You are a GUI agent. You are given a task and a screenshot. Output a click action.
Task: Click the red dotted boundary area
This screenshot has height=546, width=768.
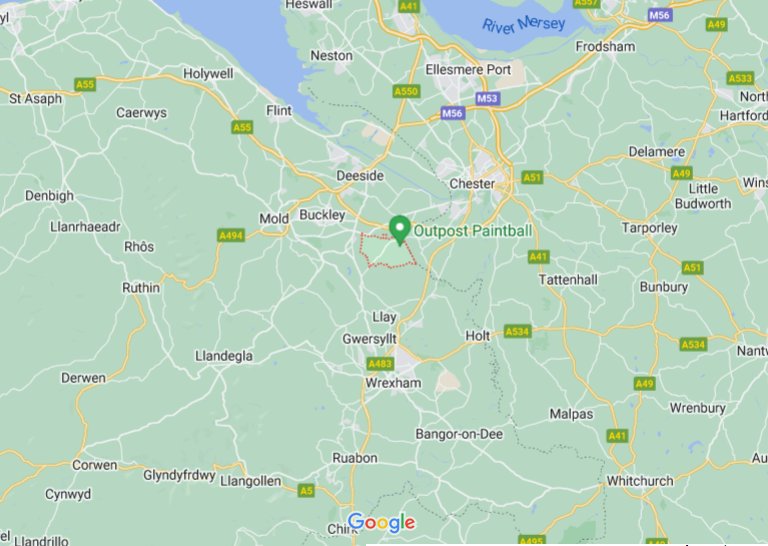388,251
